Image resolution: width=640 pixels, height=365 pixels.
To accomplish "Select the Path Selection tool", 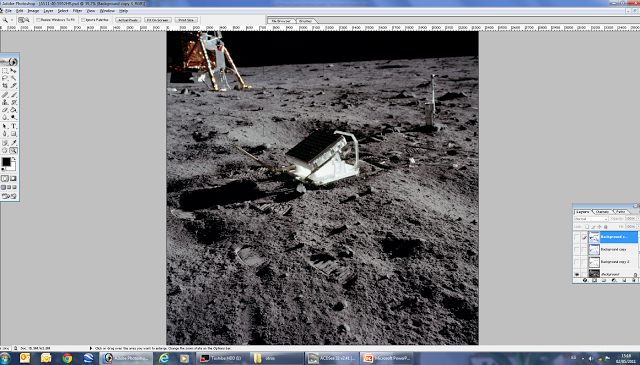I will [5, 126].
